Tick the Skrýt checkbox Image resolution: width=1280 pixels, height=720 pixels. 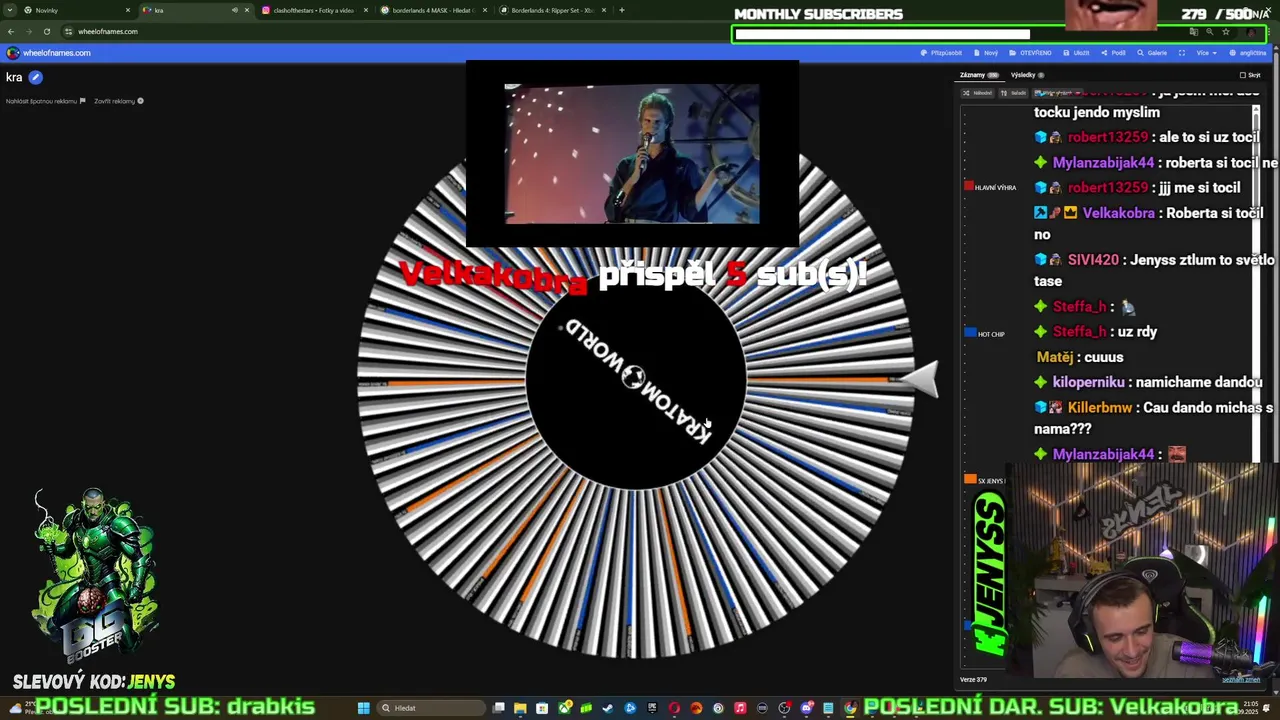coord(1243,75)
